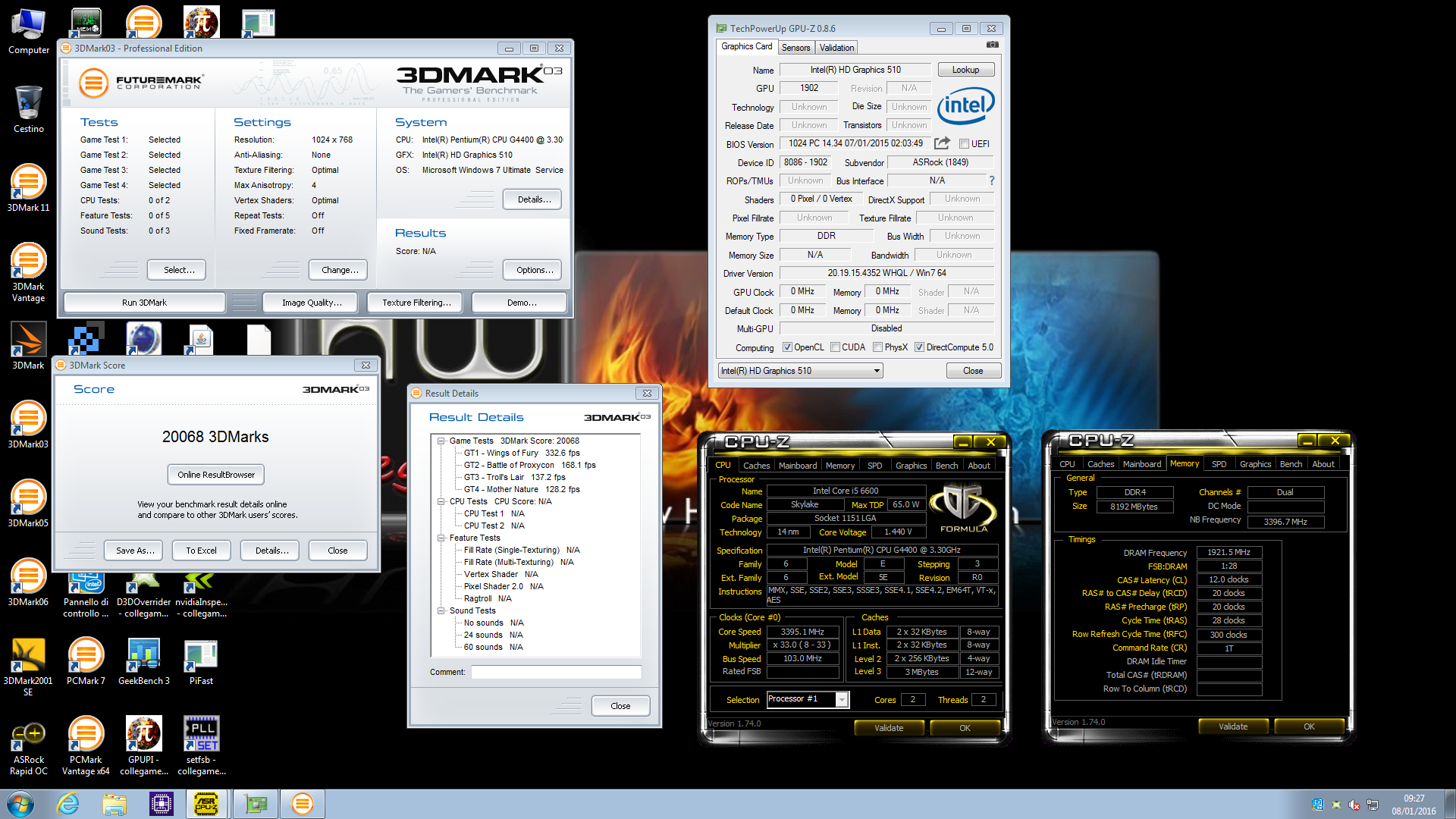Click the Image Quality button
Screen dimensions: 1456x819
click(x=312, y=303)
